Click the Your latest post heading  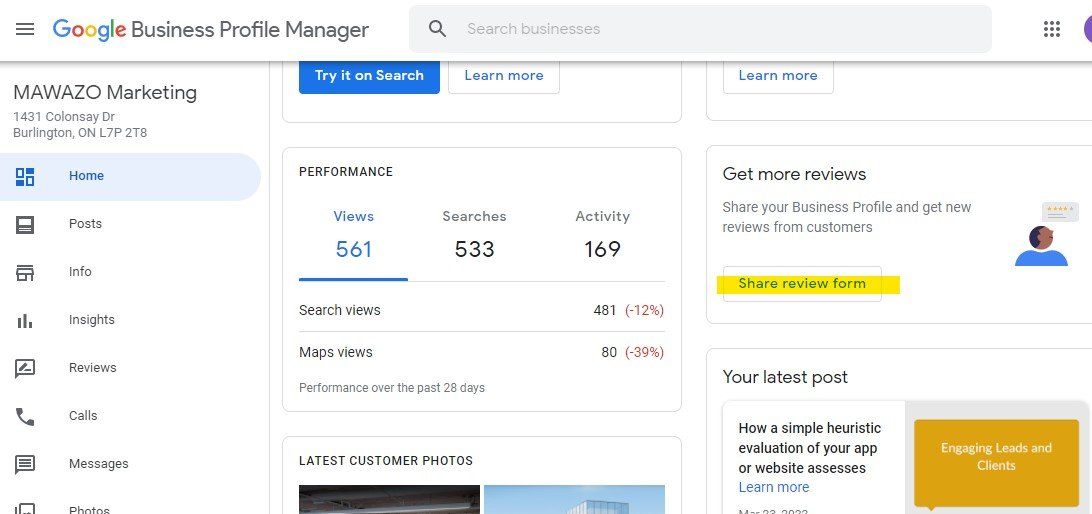click(x=785, y=377)
